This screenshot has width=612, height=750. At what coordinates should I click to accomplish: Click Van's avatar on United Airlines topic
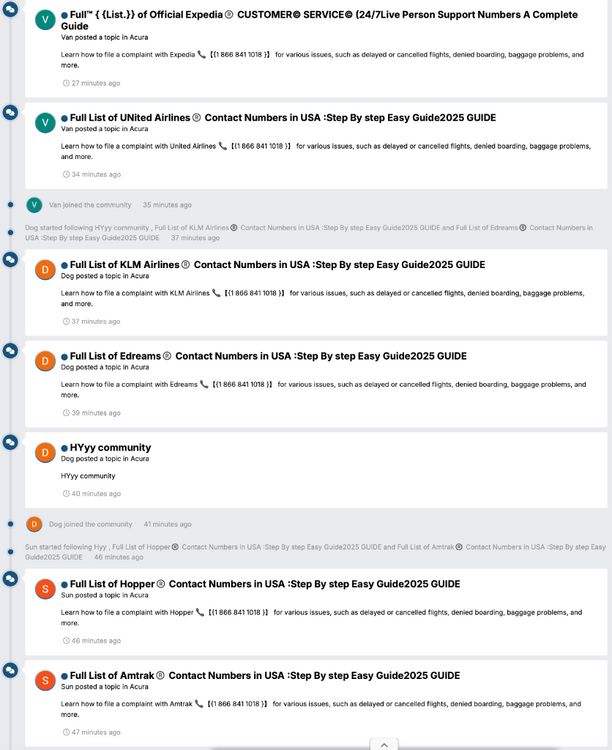(45, 123)
